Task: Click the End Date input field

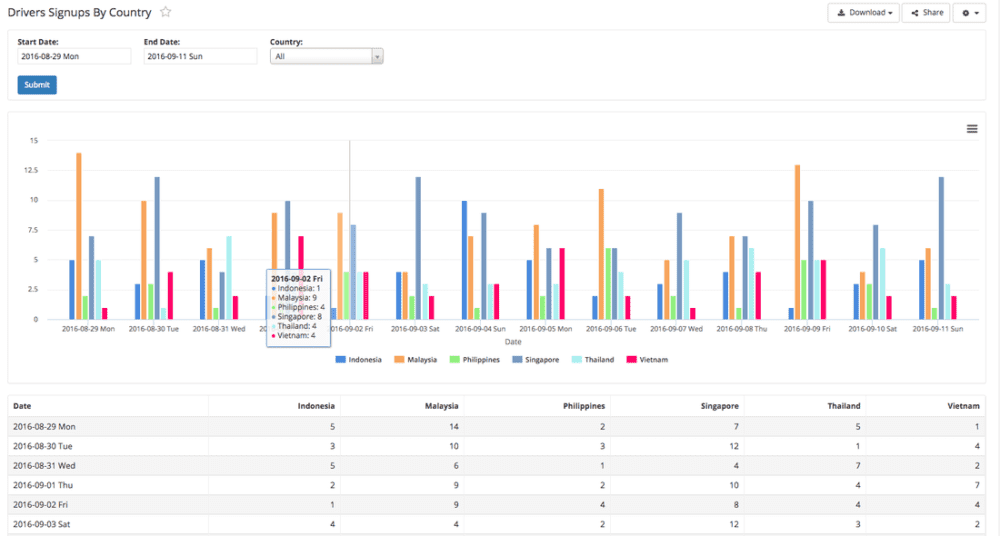Action: point(200,57)
